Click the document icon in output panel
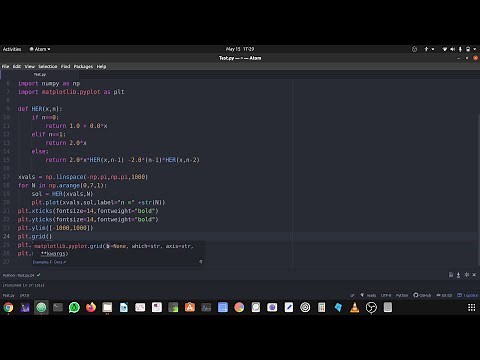 451,275
